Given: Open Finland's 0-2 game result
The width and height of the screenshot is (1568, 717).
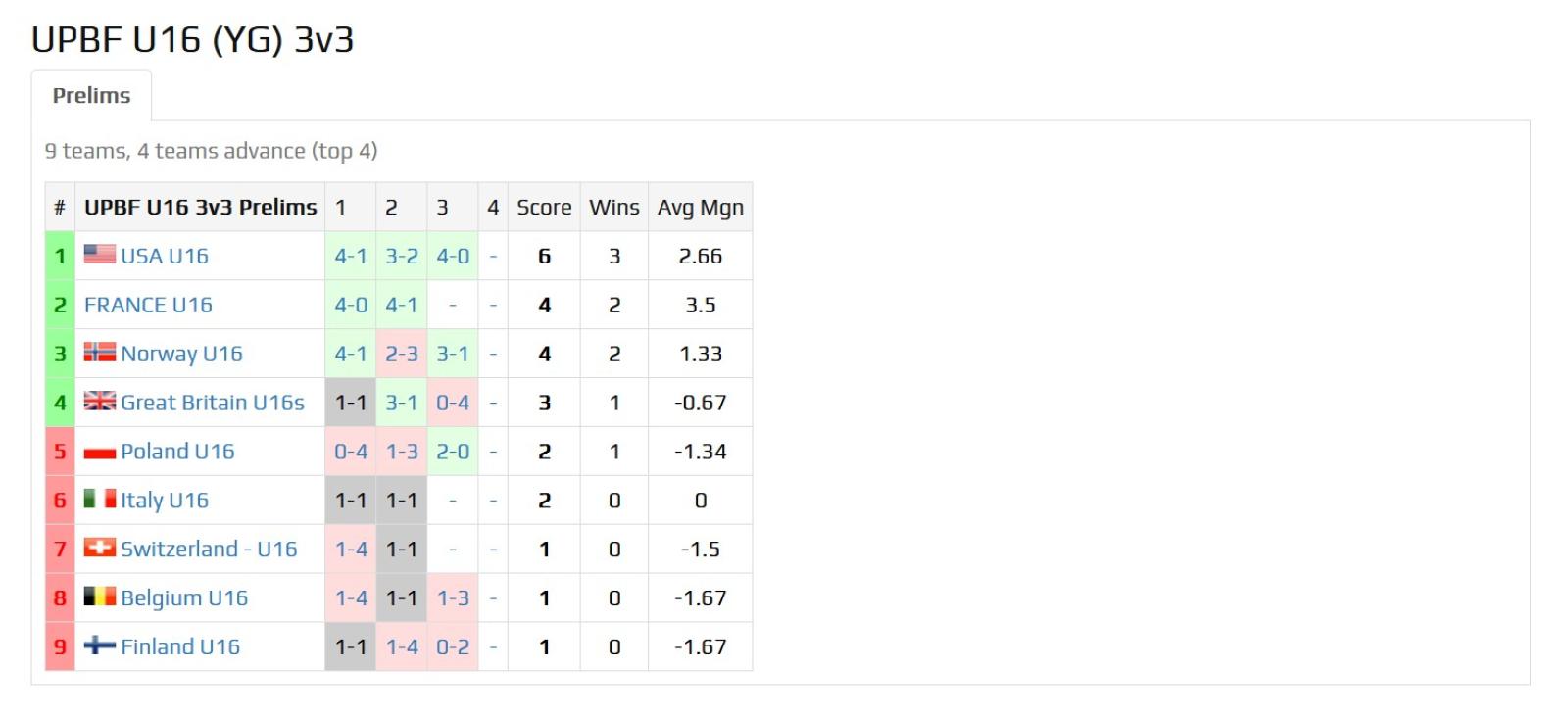Looking at the screenshot, I should [x=453, y=647].
